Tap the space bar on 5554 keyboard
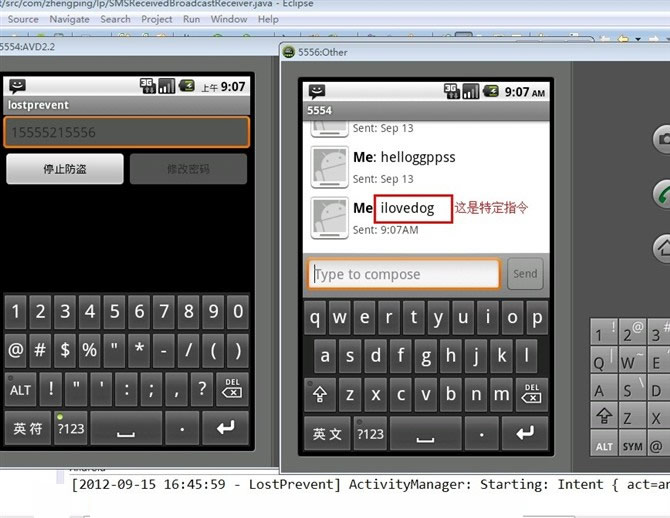 pyautogui.click(x=126, y=428)
